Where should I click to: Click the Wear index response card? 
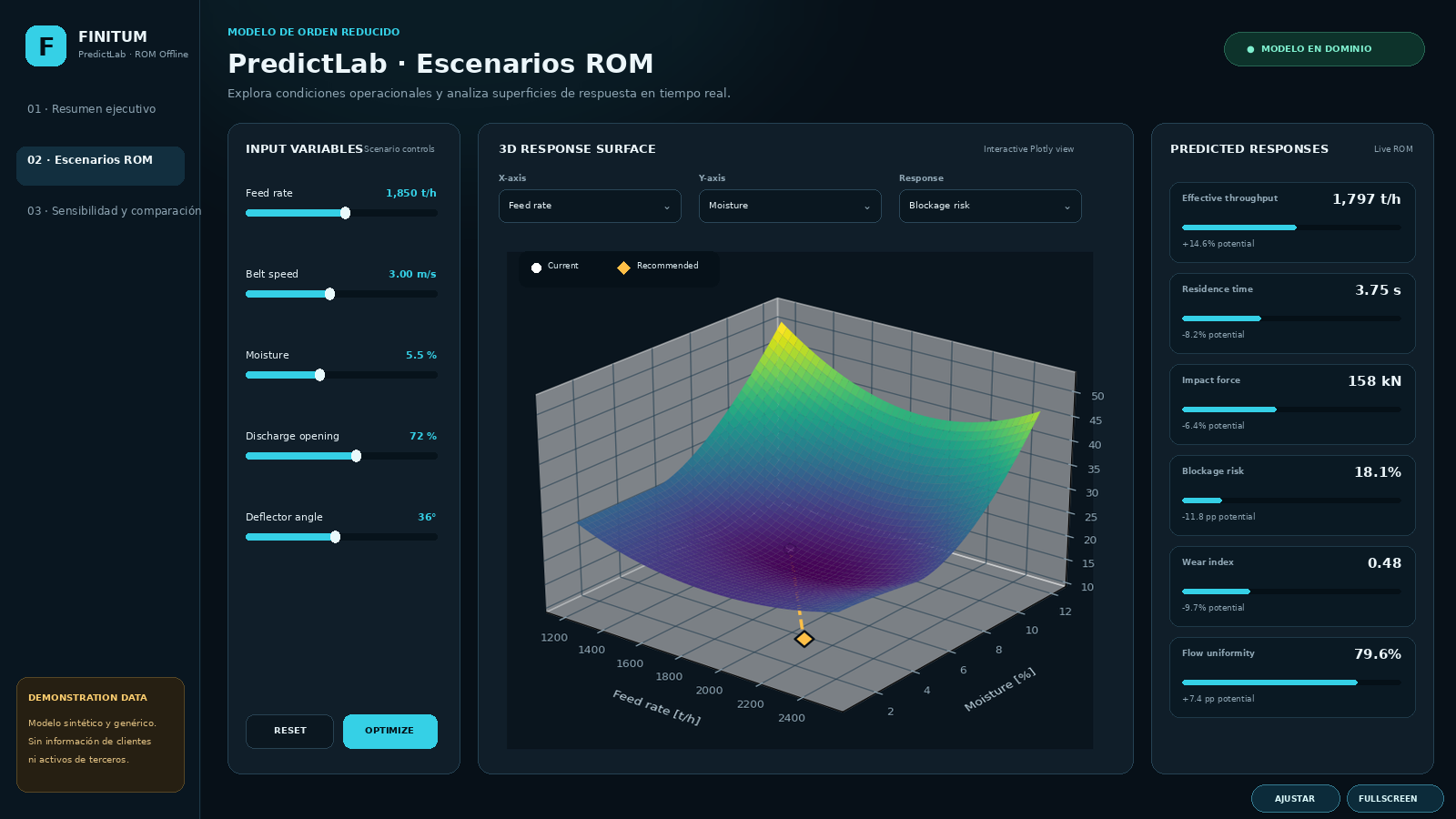click(1292, 586)
